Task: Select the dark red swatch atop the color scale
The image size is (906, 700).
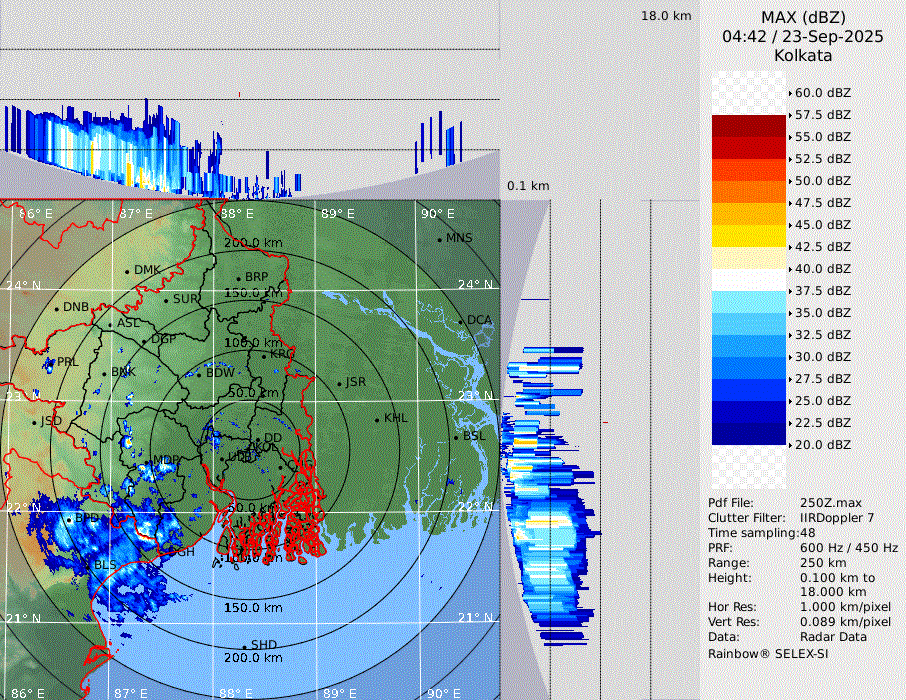Action: click(749, 126)
